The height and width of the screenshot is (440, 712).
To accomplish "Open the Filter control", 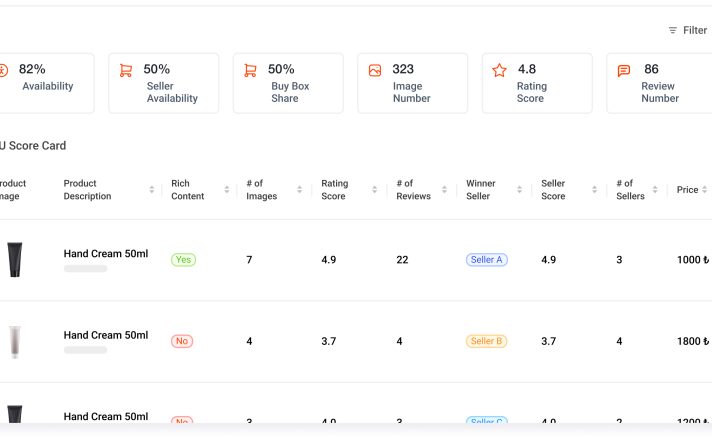I will [687, 30].
